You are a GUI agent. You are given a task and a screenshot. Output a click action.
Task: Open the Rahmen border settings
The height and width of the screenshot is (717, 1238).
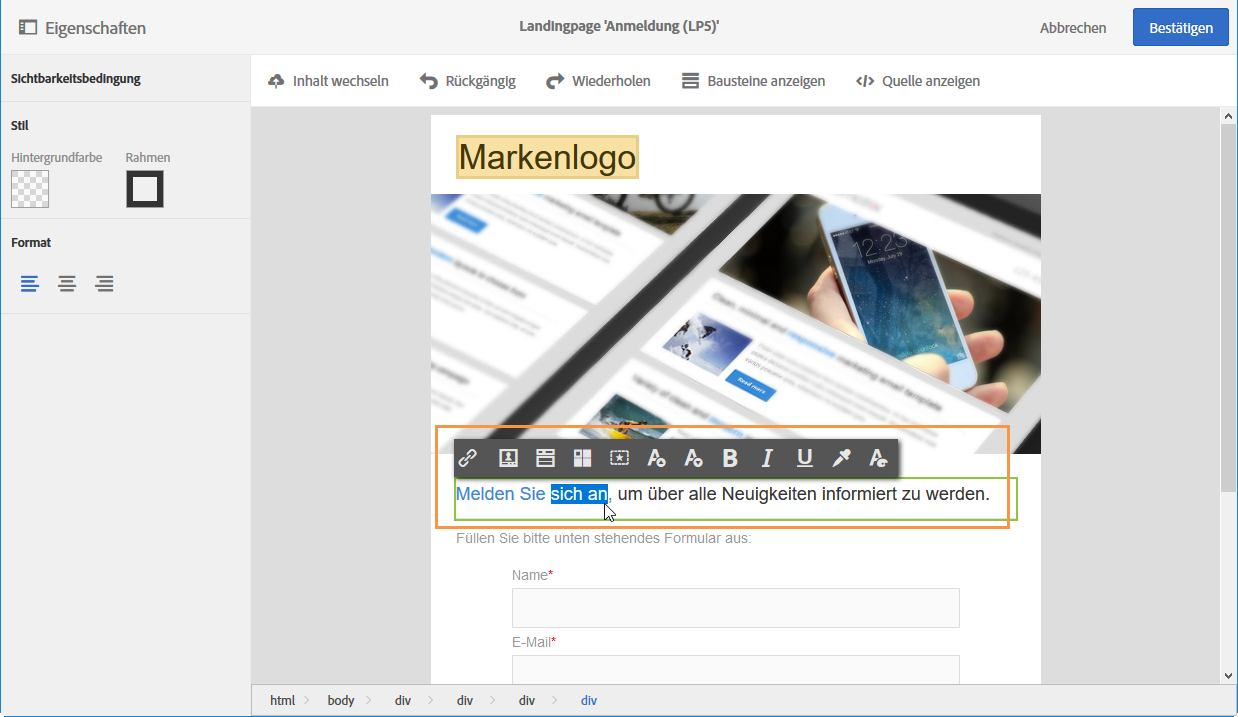coord(145,189)
